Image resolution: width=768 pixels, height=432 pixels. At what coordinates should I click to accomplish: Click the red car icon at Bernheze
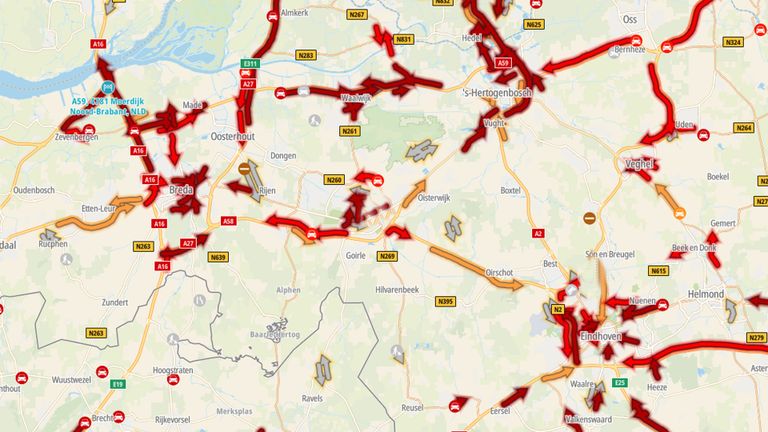(x=636, y=40)
